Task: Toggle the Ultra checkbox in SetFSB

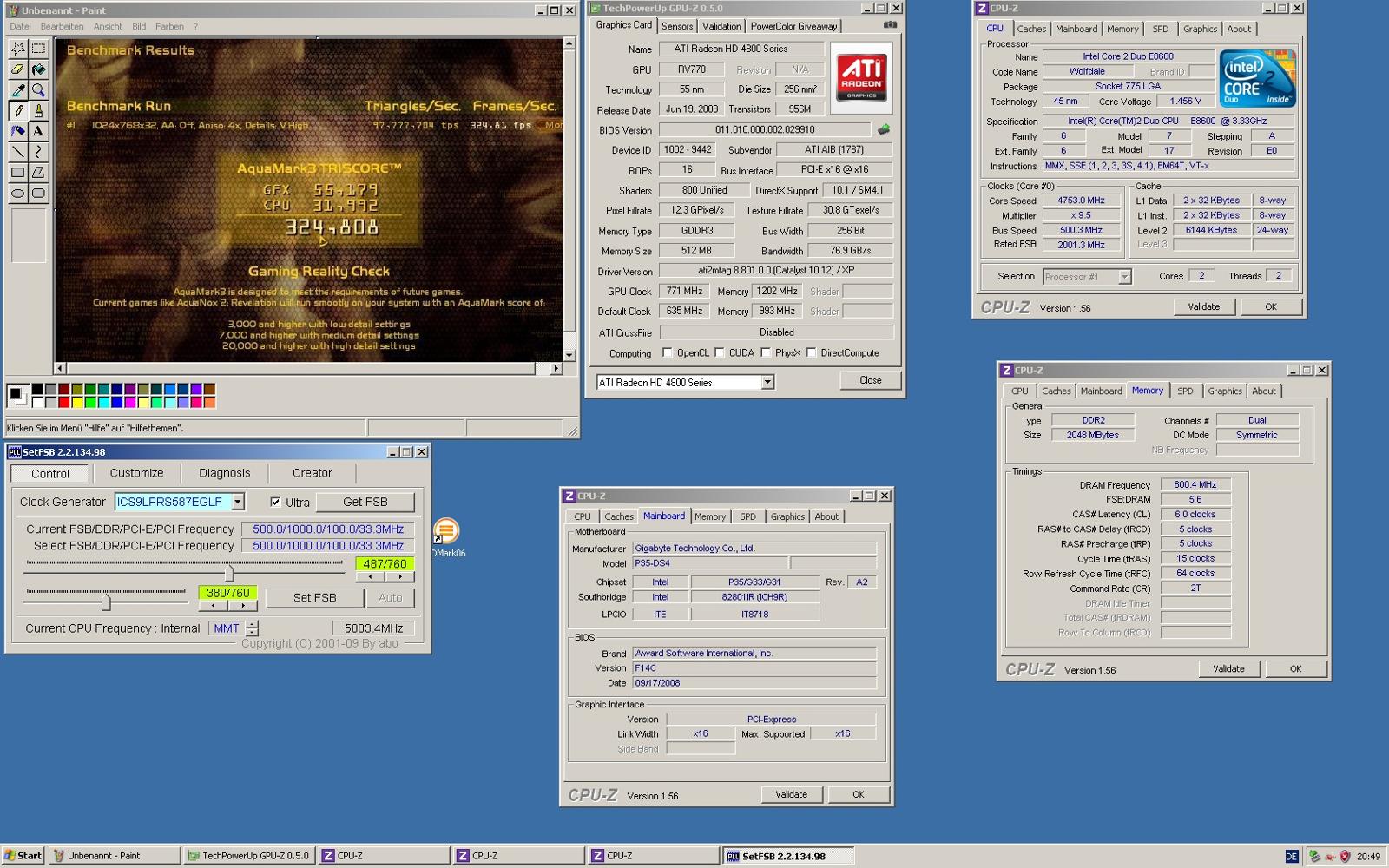Action: click(x=275, y=502)
